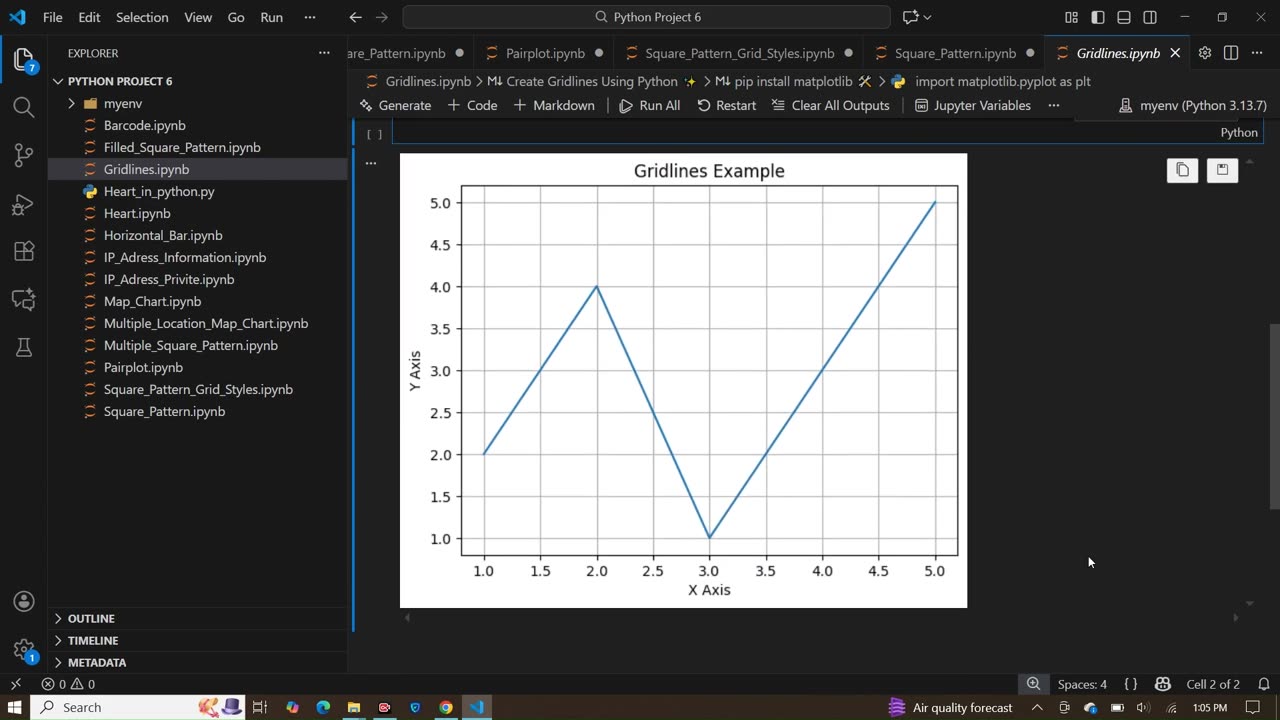1280x720 pixels.
Task: Toggle the primary side bar
Action: tap(1098, 17)
